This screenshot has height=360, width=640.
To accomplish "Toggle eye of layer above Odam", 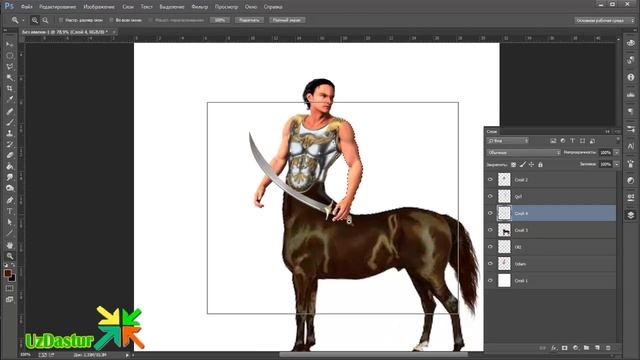I will pos(490,247).
